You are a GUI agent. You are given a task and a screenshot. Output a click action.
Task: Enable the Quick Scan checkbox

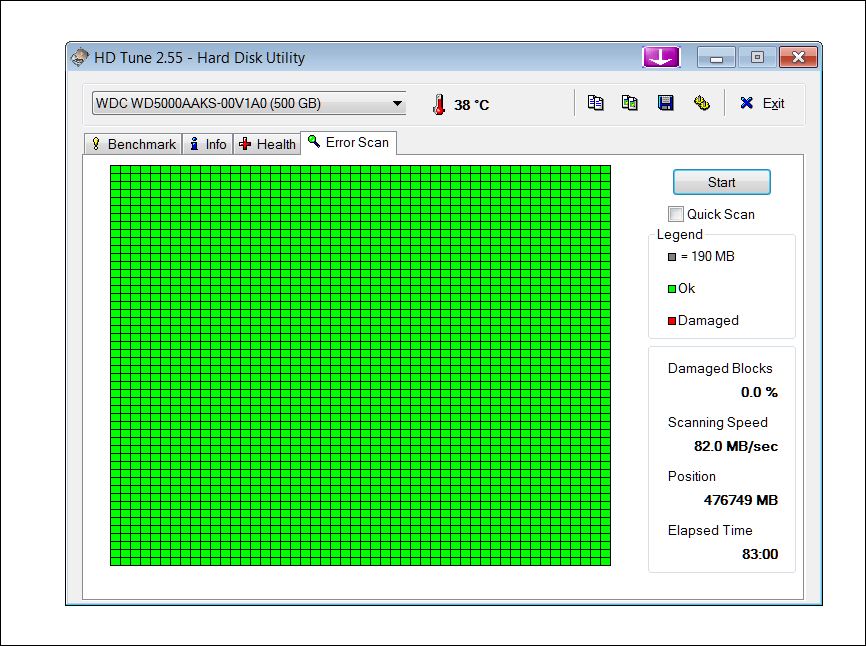tap(675, 214)
